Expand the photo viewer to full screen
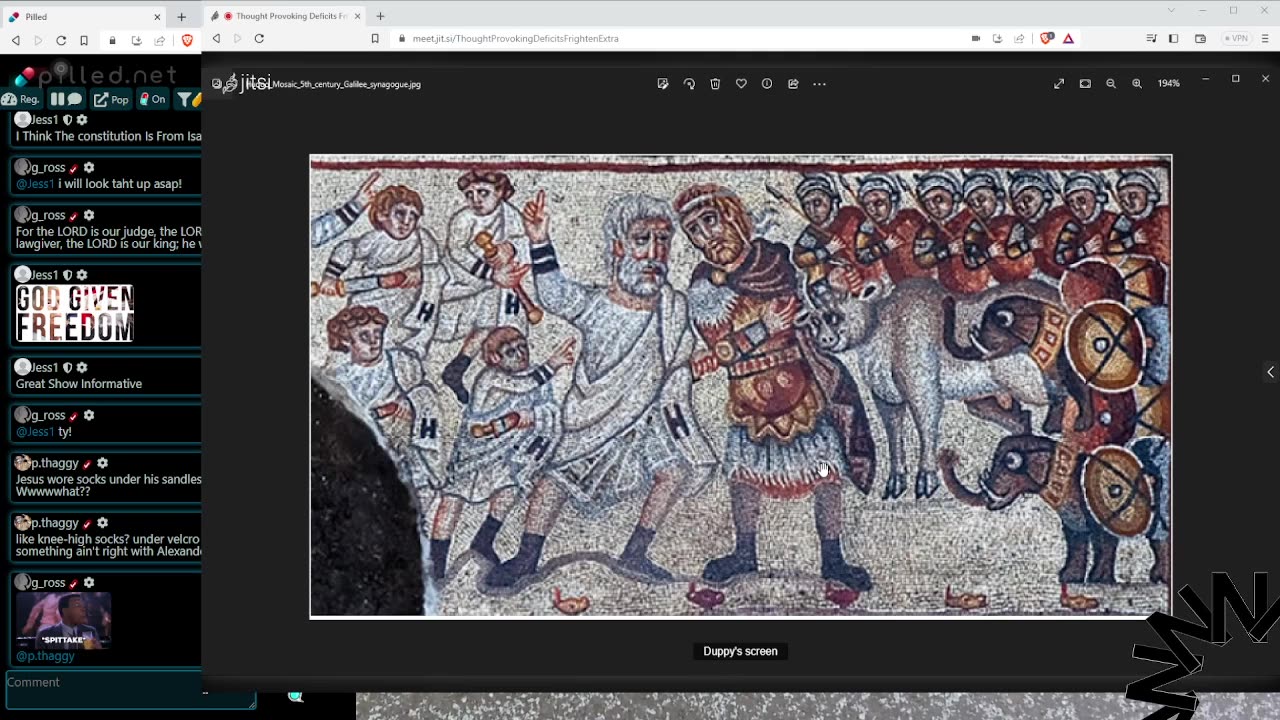Screen dimensions: 1280x720 (1059, 84)
